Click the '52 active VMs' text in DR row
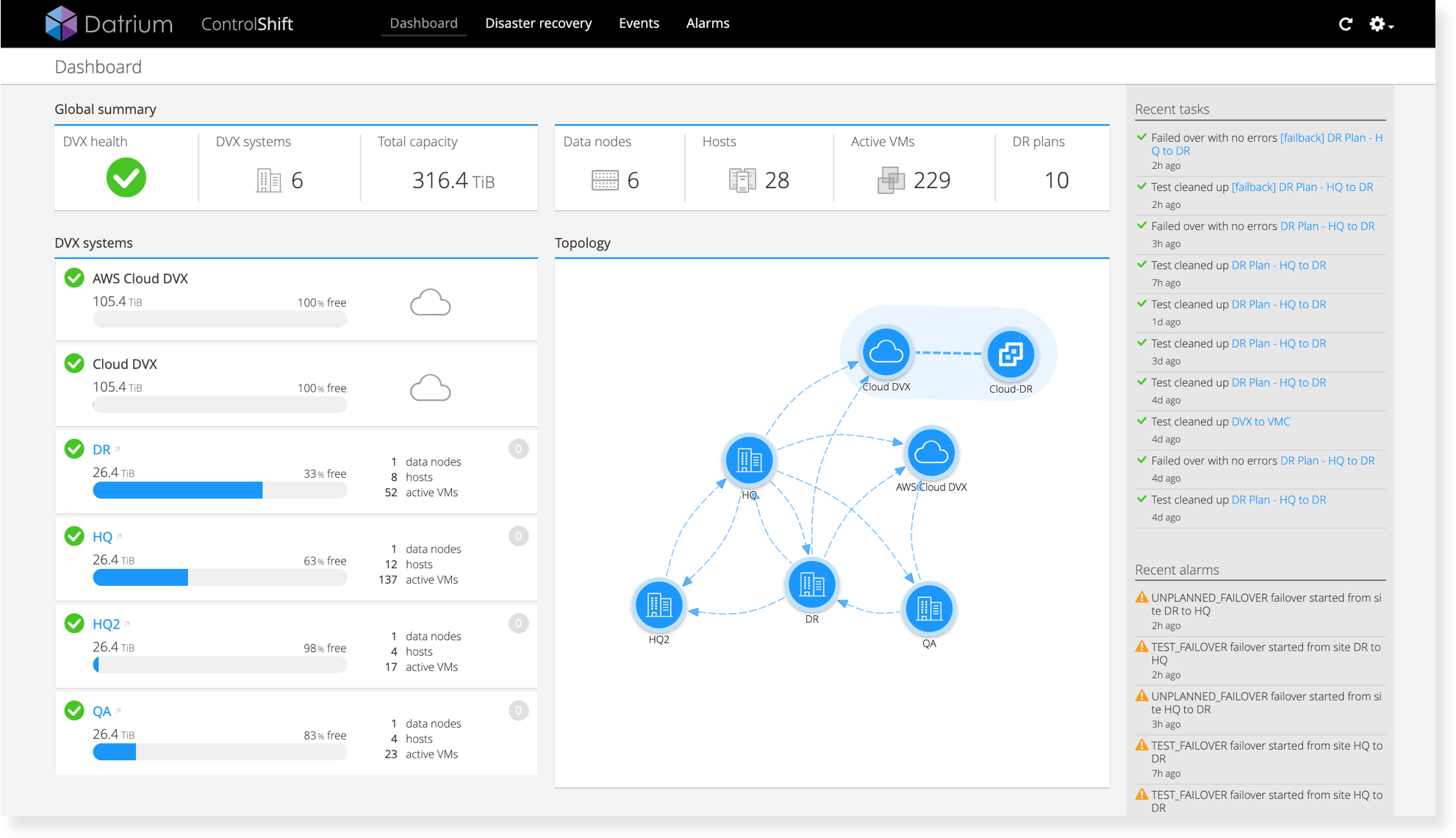Viewport: 1456px width, 838px height. pos(421,493)
